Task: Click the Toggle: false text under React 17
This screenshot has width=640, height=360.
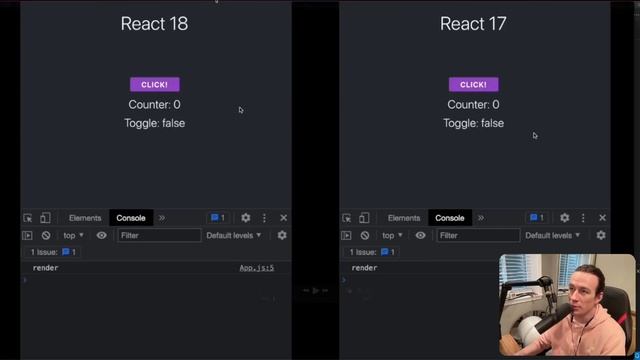Action: (x=473, y=123)
